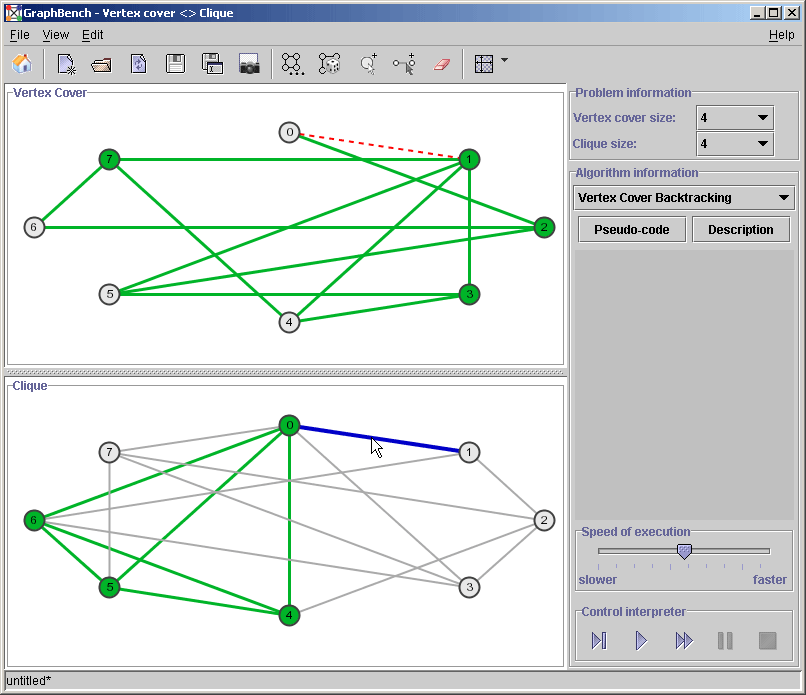Open the Vertex Cover Backtracking algorithm dropdown
The height and width of the screenshot is (695, 806).
click(x=684, y=198)
